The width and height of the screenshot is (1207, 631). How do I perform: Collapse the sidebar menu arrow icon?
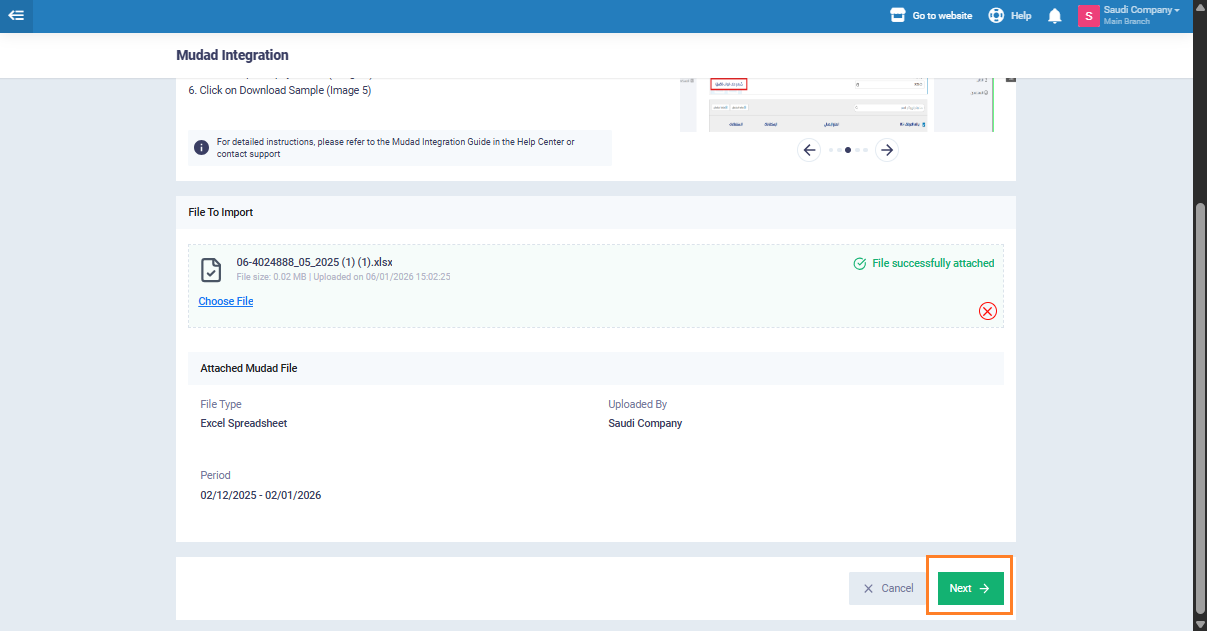pos(16,16)
